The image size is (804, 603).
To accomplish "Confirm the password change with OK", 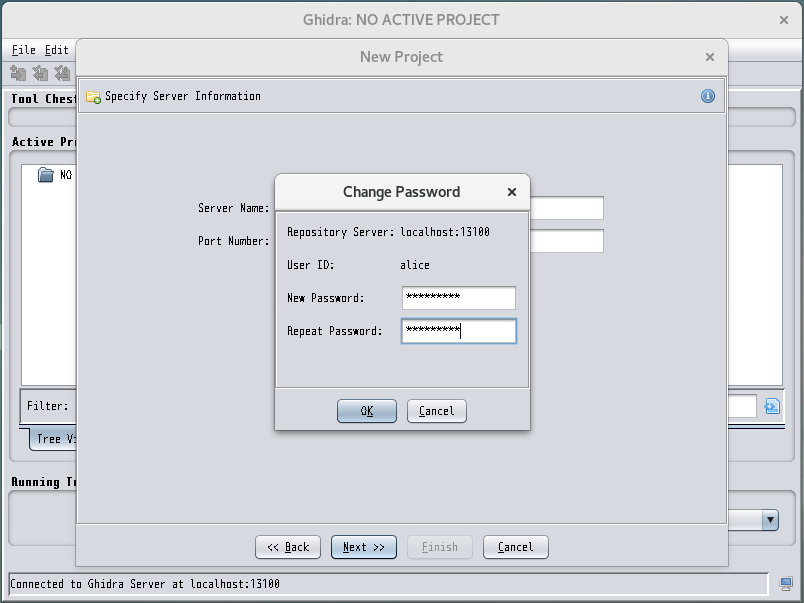I will (x=367, y=411).
